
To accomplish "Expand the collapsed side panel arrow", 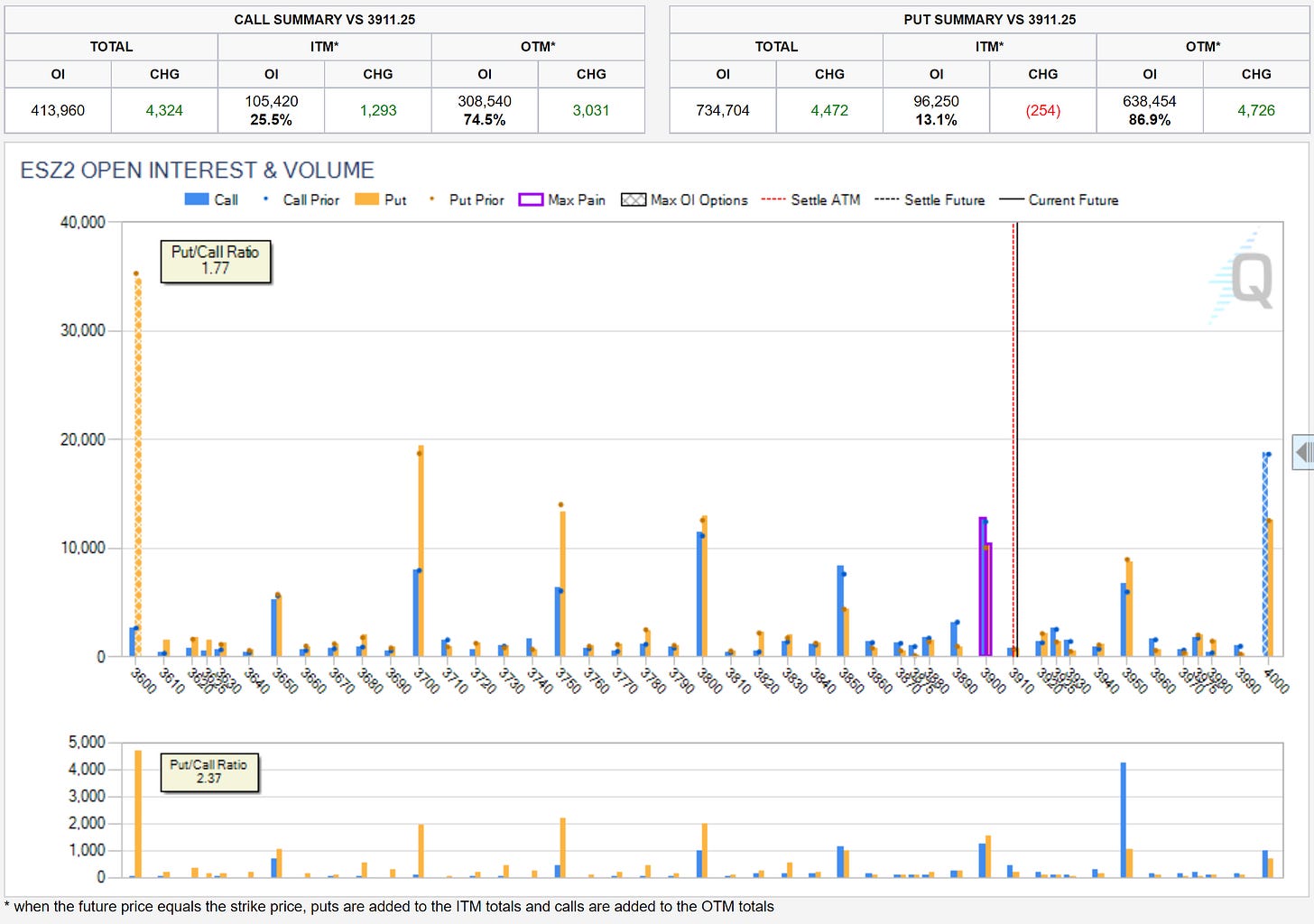I will [1304, 451].
